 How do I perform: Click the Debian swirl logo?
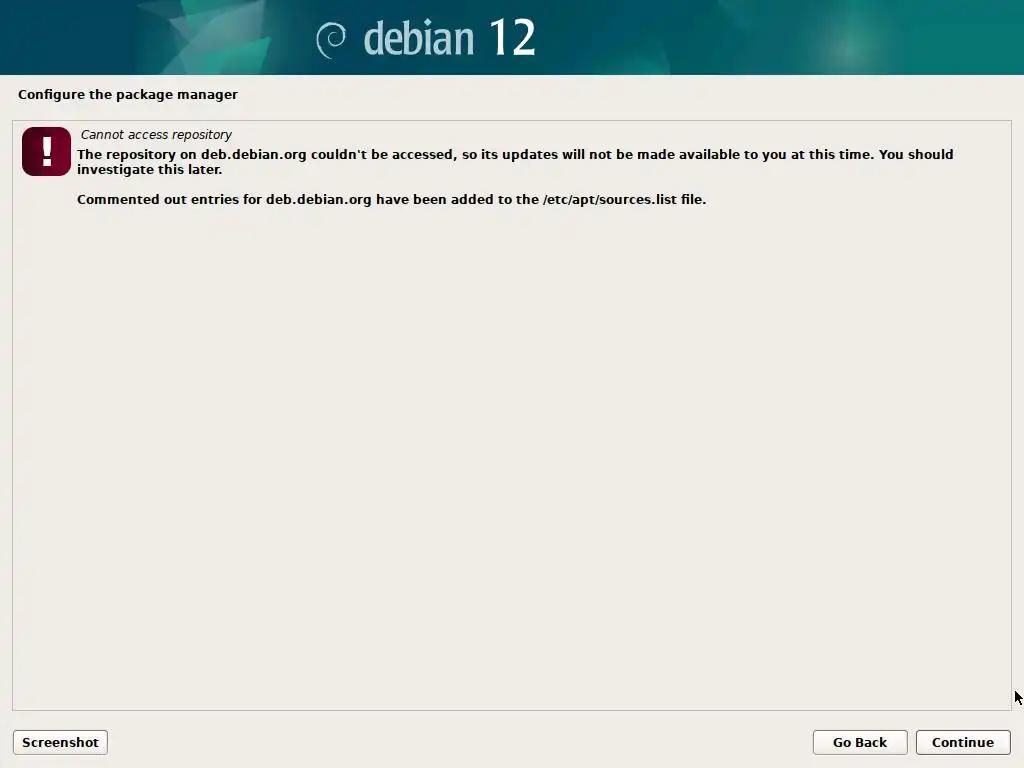click(331, 39)
